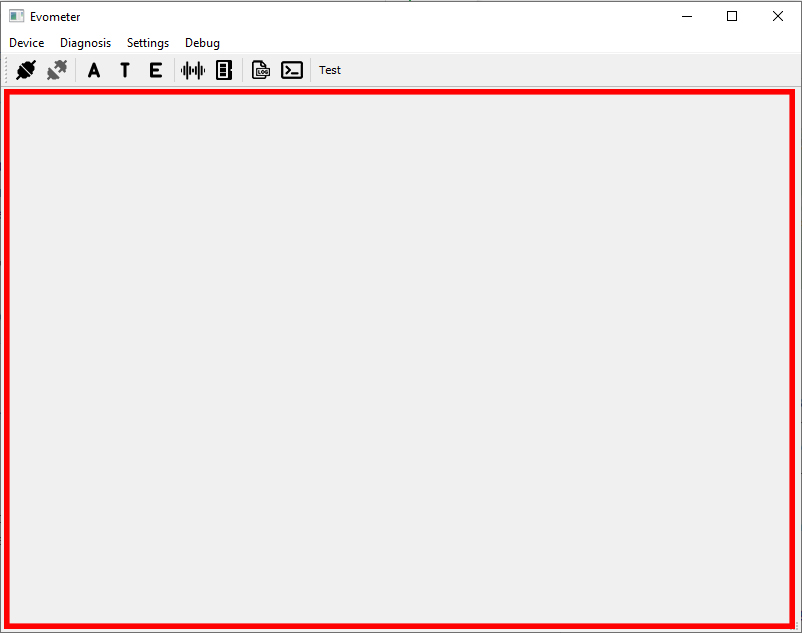802x633 pixels.
Task: Open the Settings menu
Action: point(148,43)
